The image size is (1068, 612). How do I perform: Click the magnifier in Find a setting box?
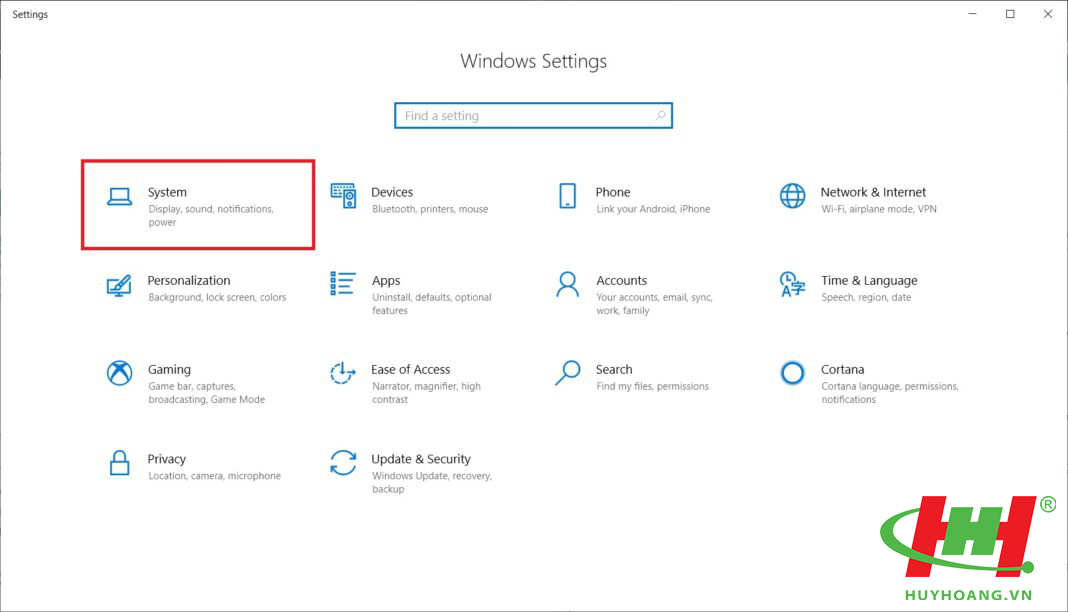[660, 116]
